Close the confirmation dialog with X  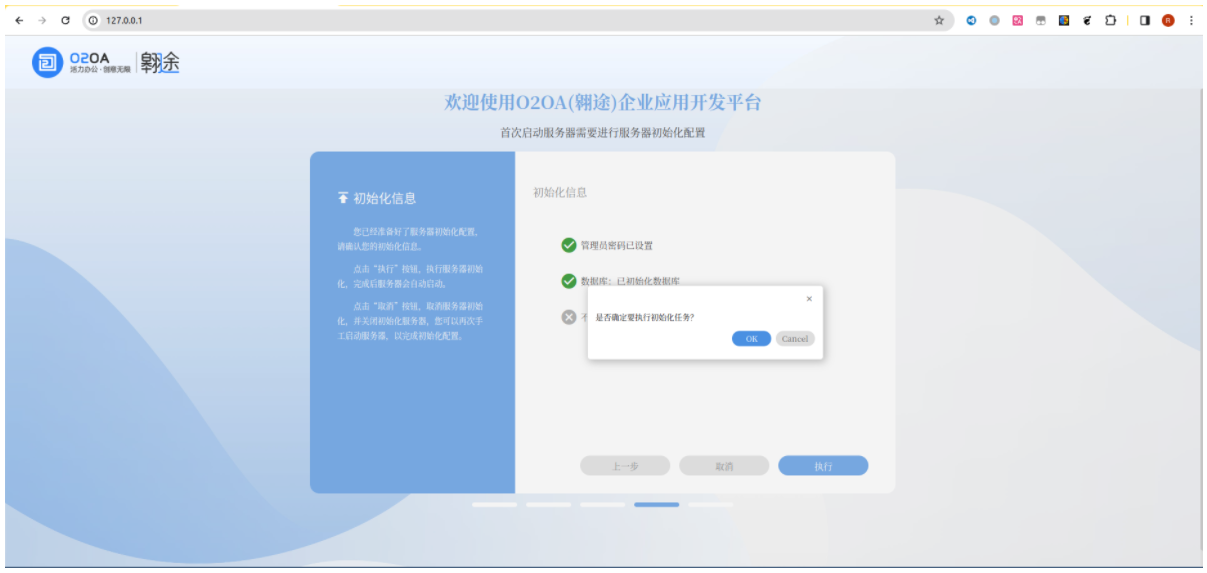(x=809, y=299)
